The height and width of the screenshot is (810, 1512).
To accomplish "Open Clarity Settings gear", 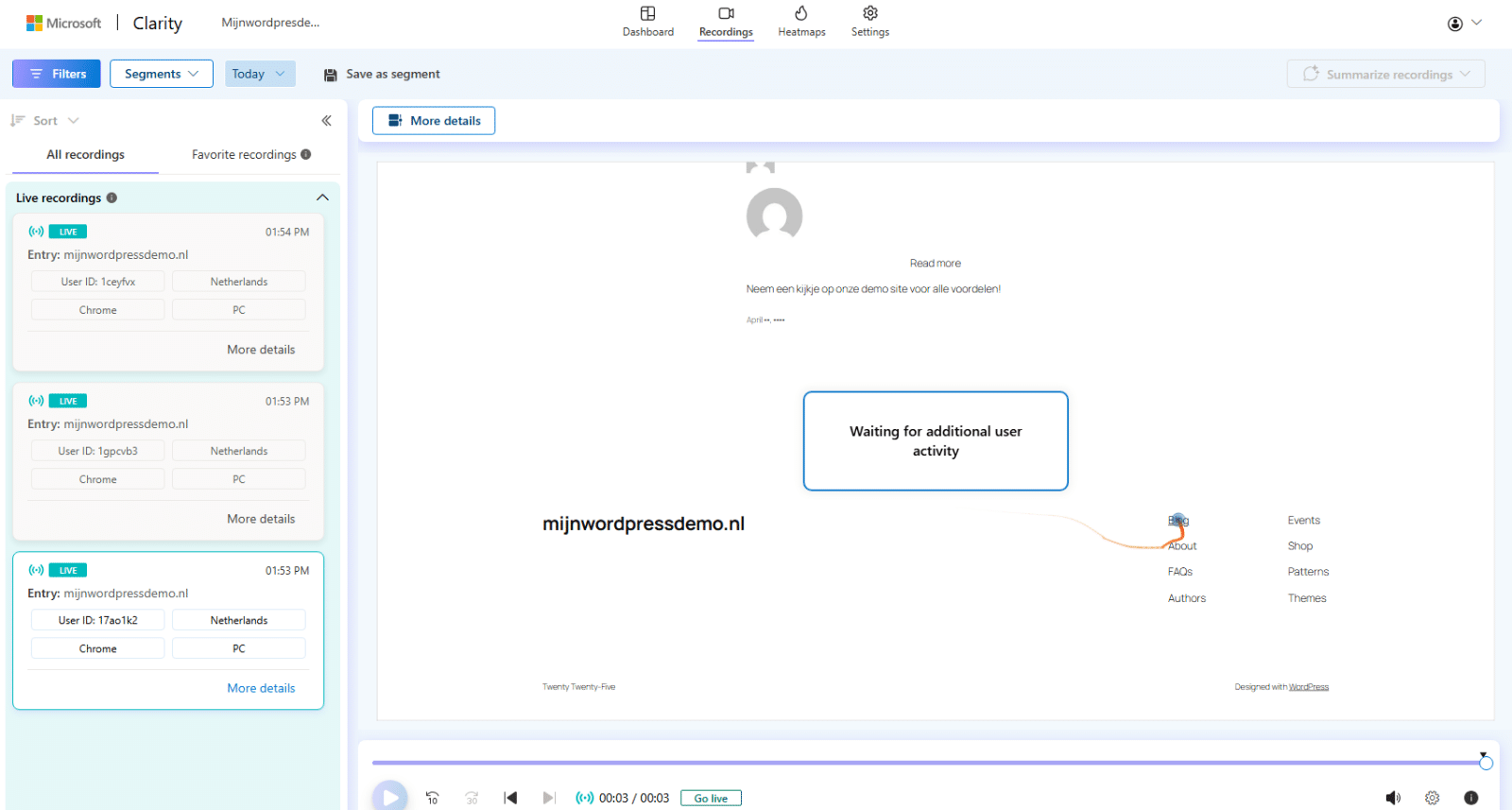I will (869, 22).
